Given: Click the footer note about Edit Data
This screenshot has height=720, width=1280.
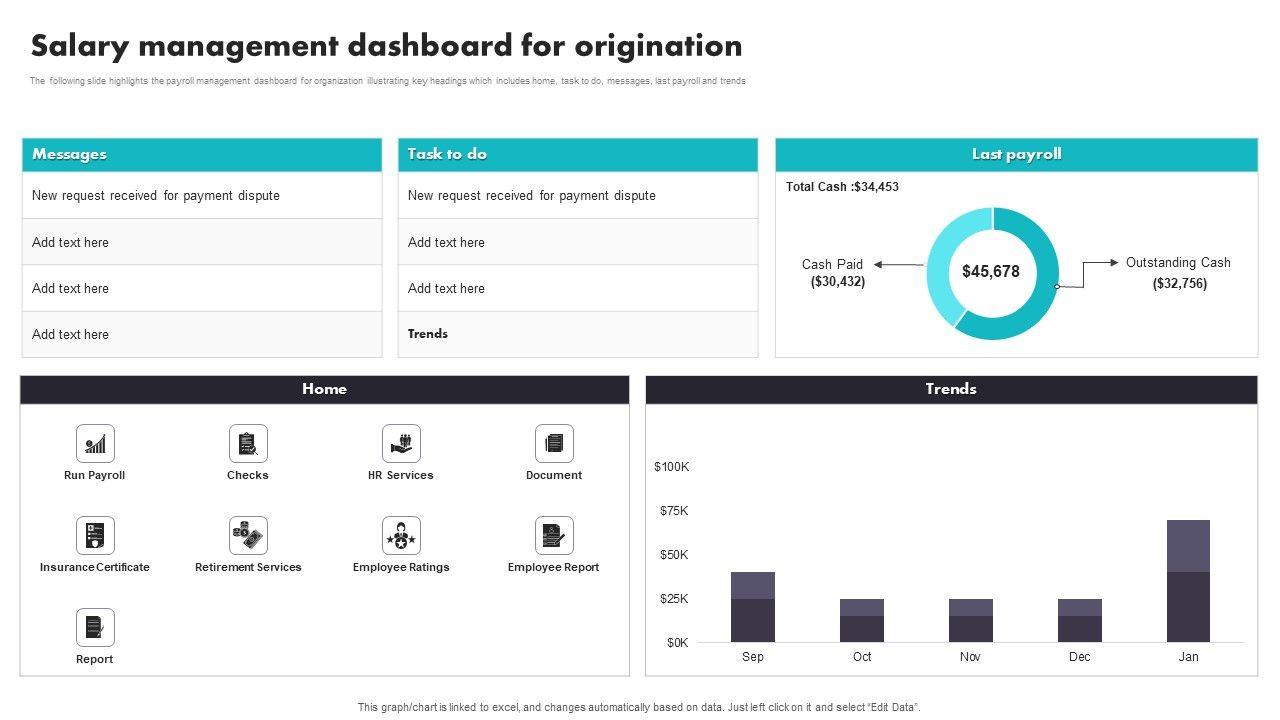Looking at the screenshot, I should pos(639,707).
